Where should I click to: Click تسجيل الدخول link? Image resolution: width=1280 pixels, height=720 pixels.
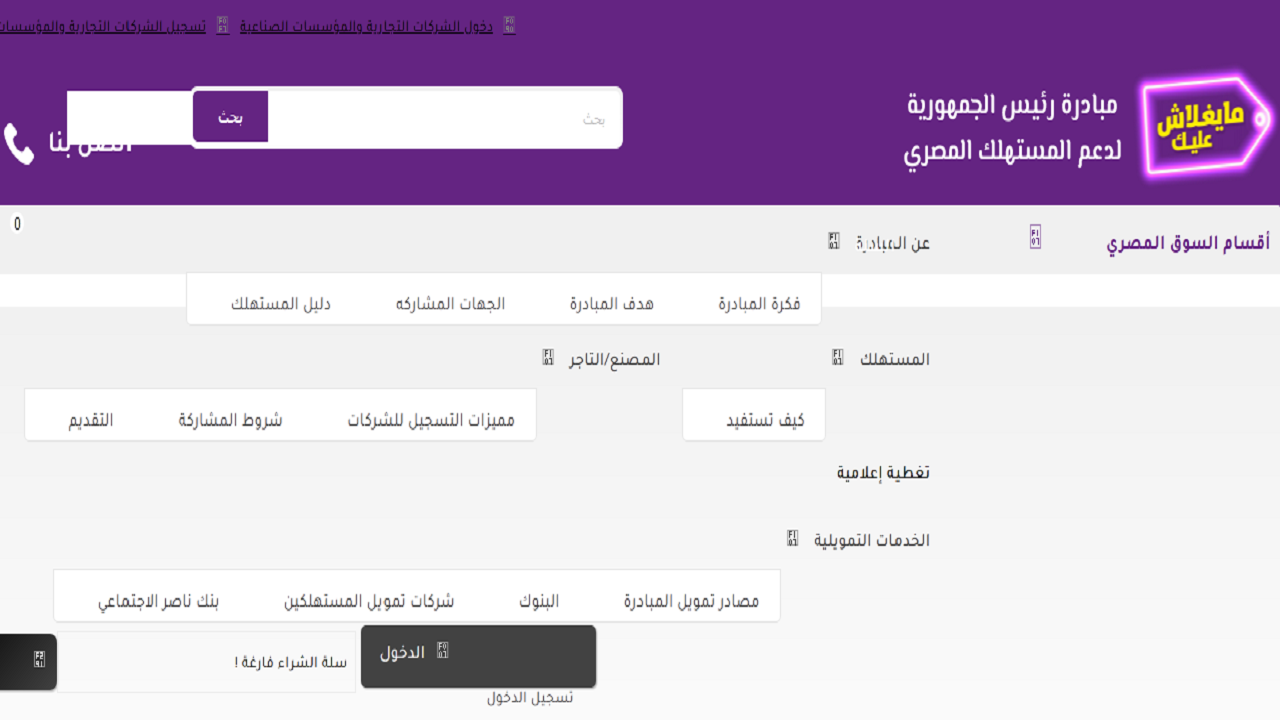(x=530, y=697)
